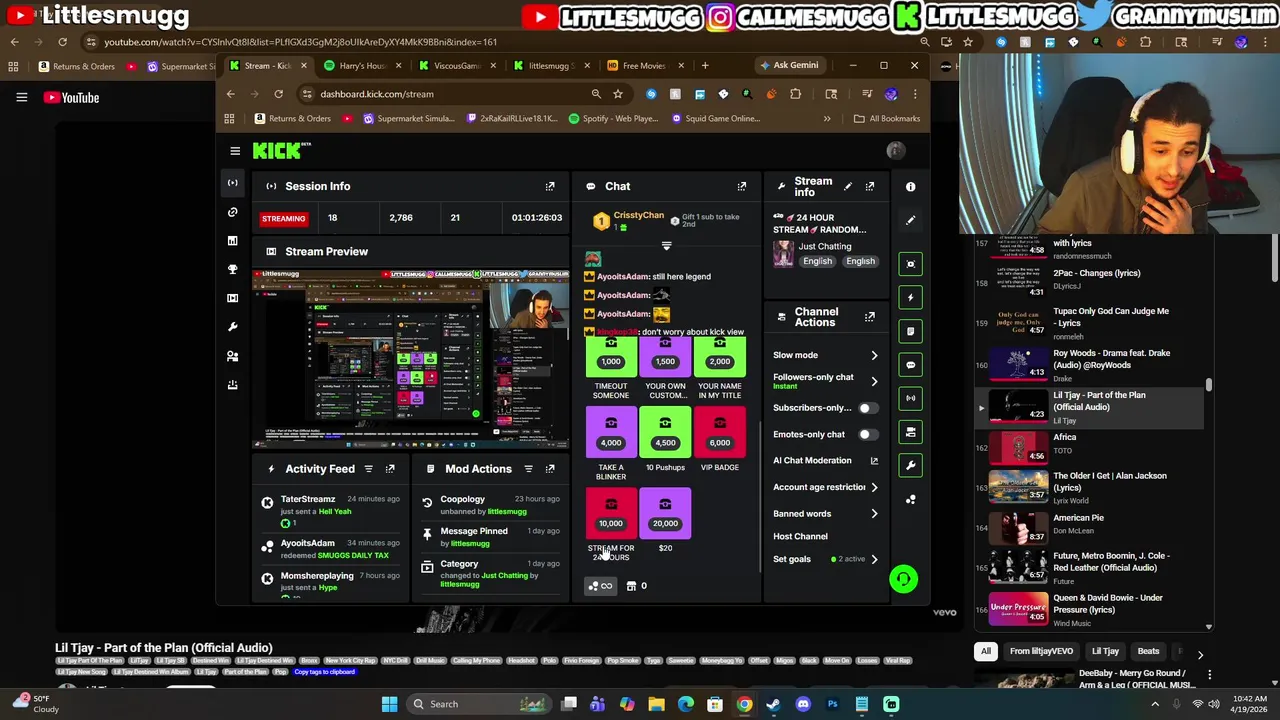Open the info icon in right widget bar
This screenshot has height=720, width=1280.
(x=911, y=187)
